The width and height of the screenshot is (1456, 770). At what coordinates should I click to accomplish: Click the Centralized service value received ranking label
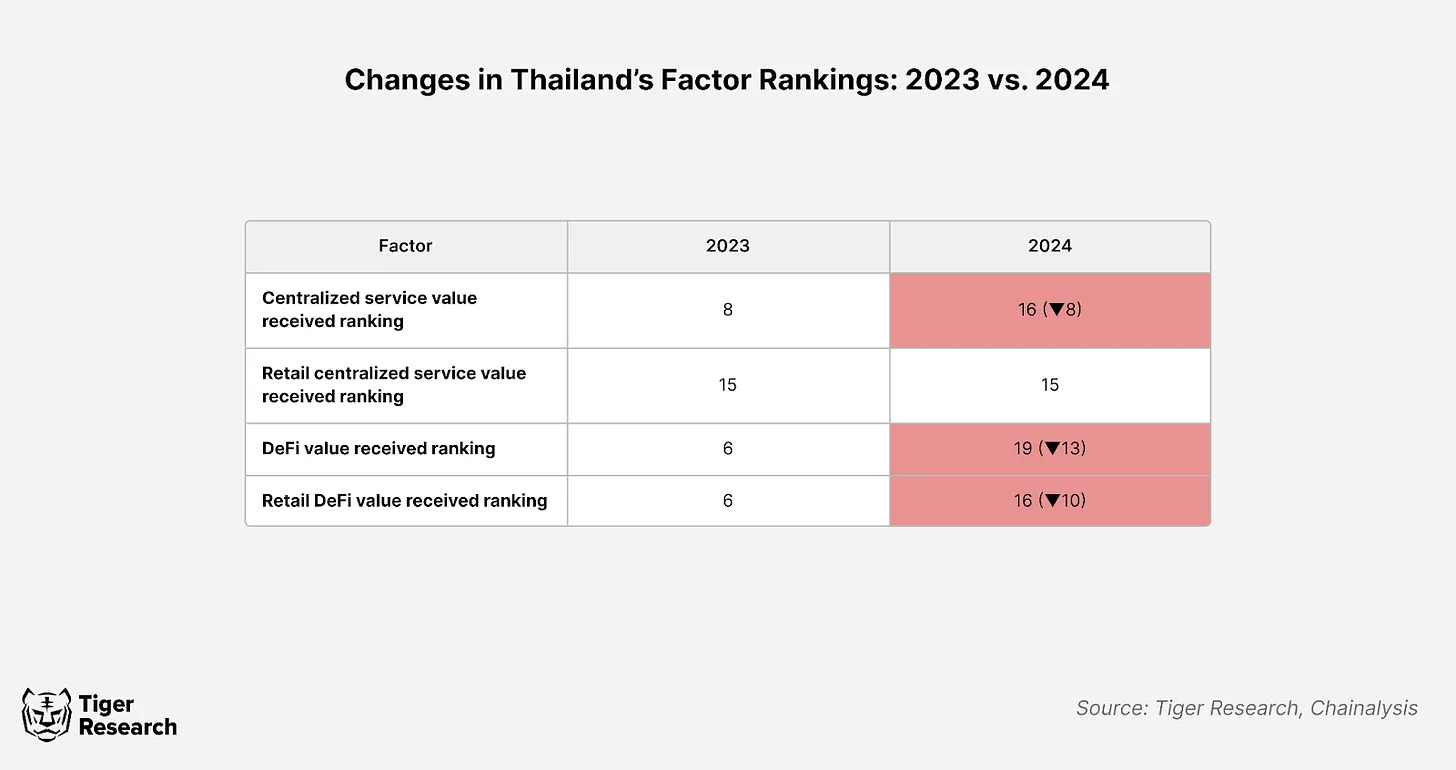coord(369,310)
